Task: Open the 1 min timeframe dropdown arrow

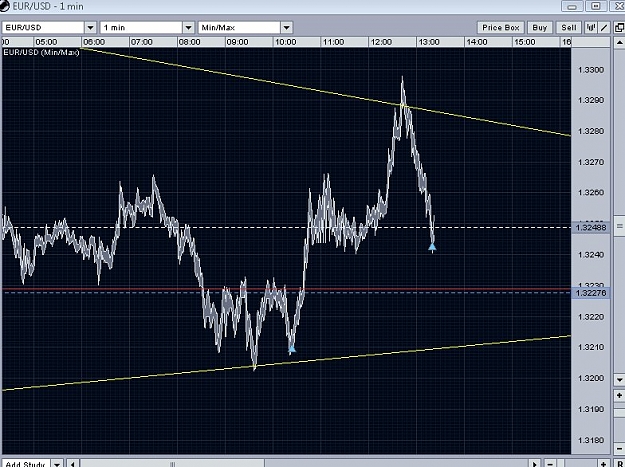Action: tap(189, 27)
